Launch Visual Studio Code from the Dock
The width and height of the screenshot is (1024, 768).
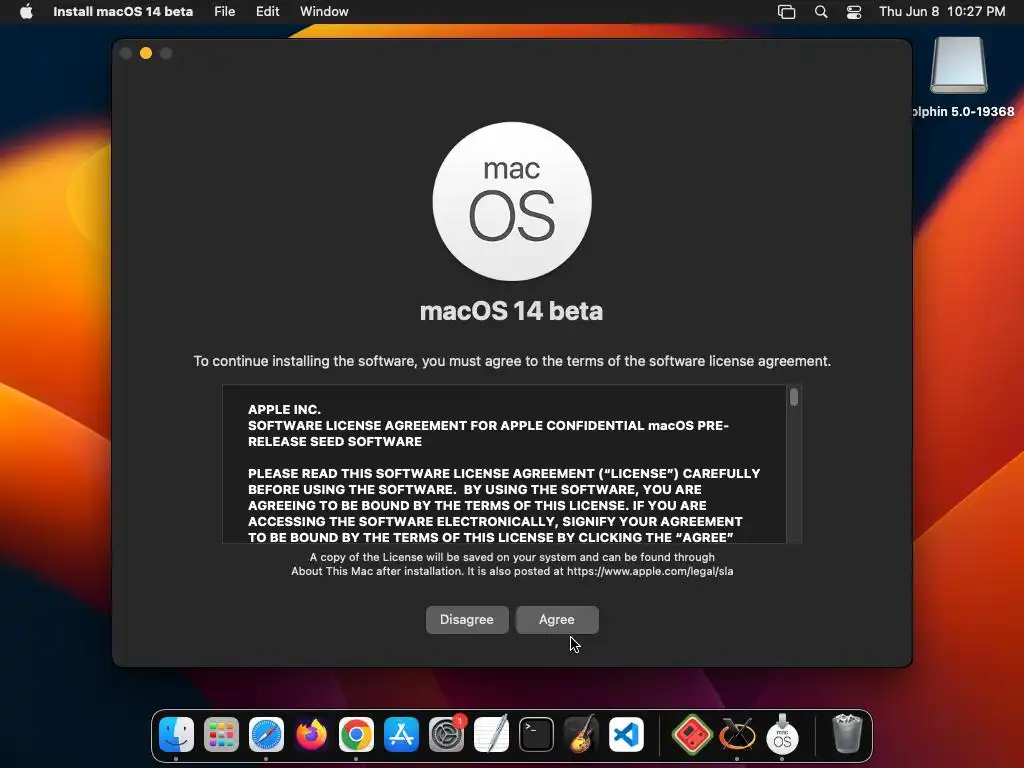[627, 735]
